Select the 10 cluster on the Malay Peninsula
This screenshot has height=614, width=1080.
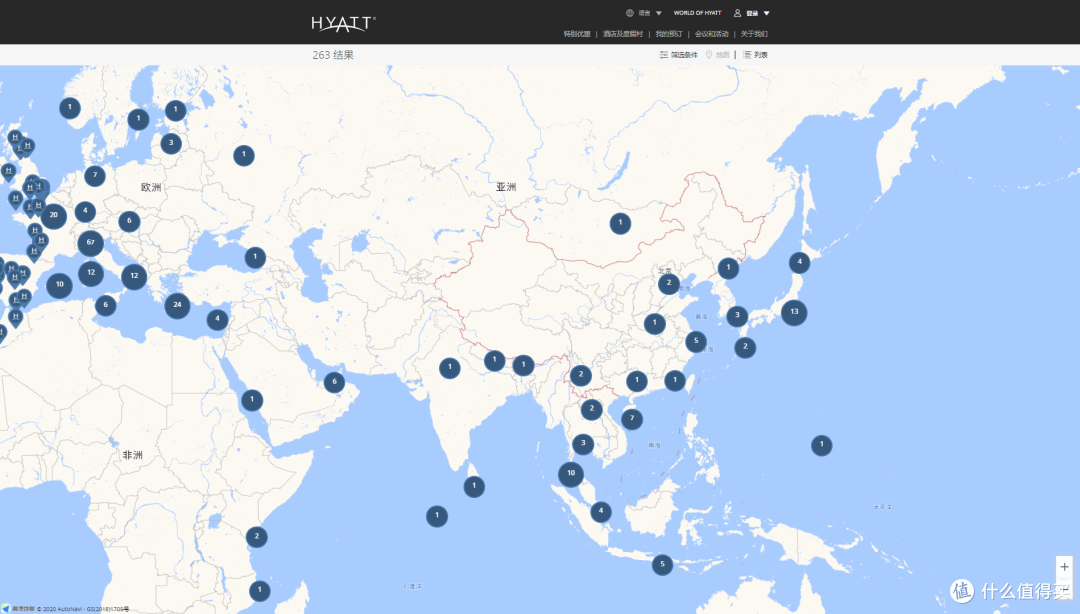[x=571, y=473]
